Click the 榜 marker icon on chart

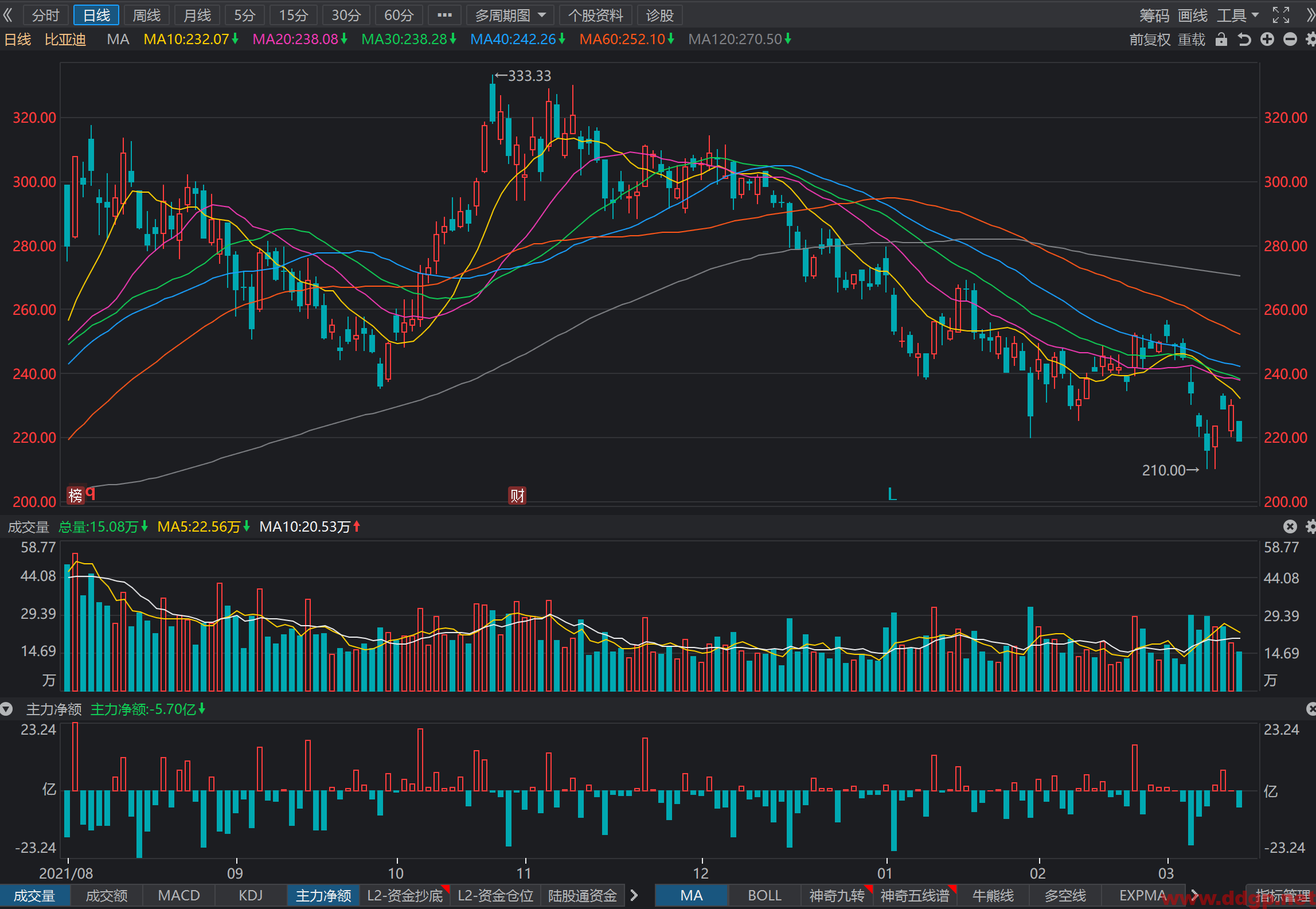click(x=76, y=495)
